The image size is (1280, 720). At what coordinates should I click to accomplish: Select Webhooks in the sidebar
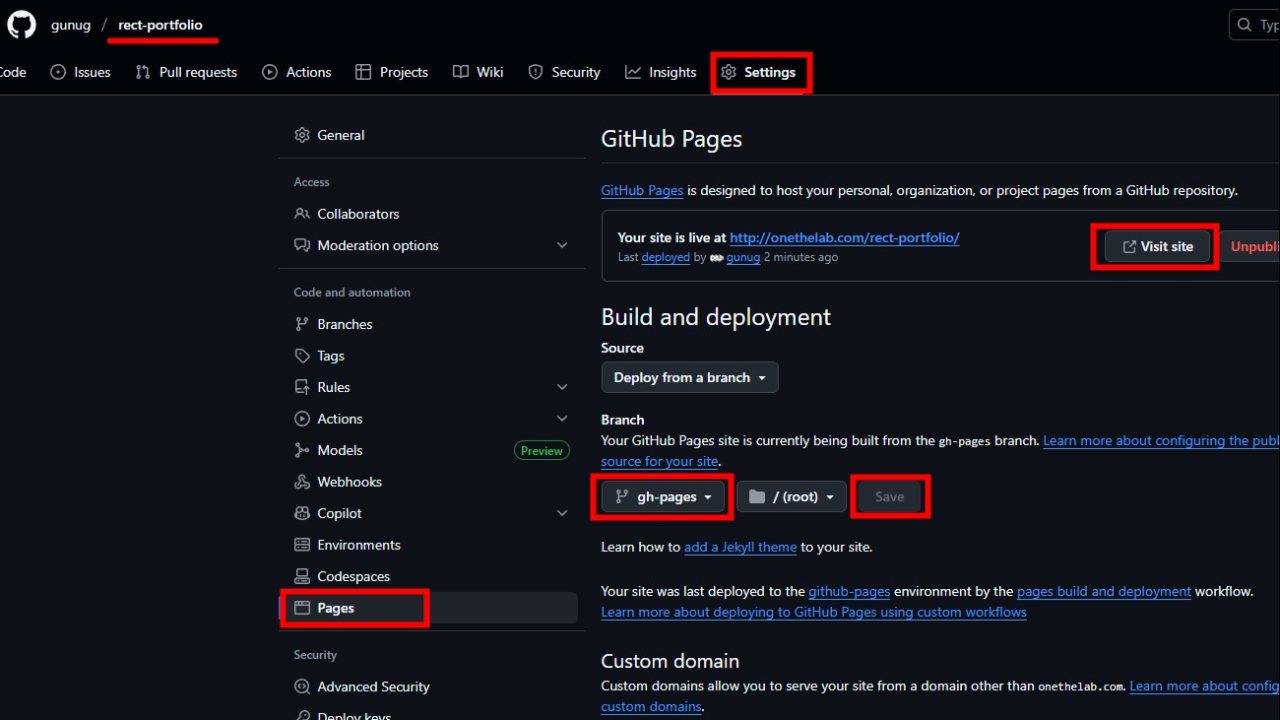[432, 482]
